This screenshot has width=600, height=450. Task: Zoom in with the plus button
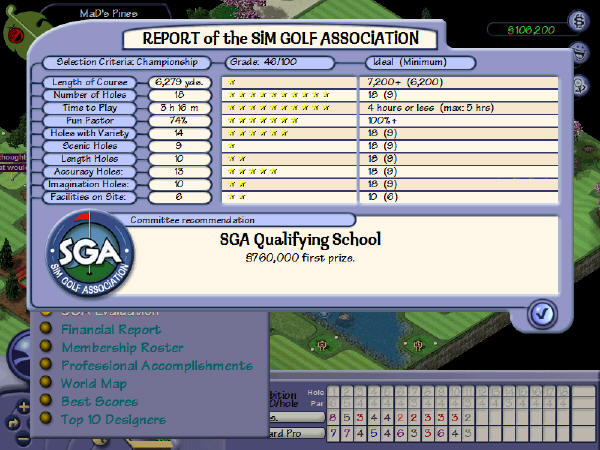pos(24,406)
